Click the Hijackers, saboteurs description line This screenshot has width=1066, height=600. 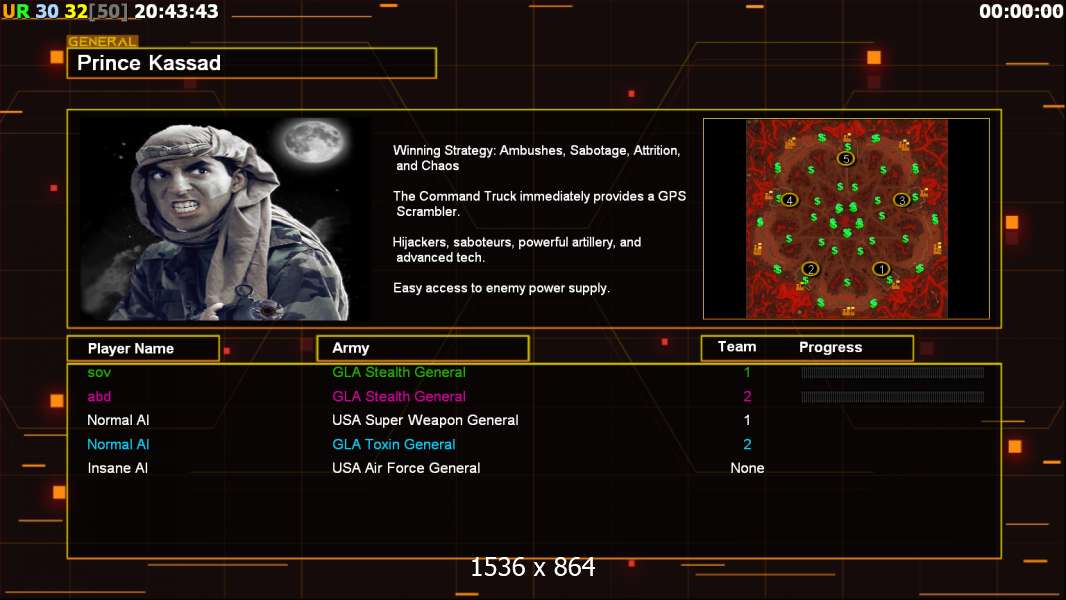click(x=517, y=249)
